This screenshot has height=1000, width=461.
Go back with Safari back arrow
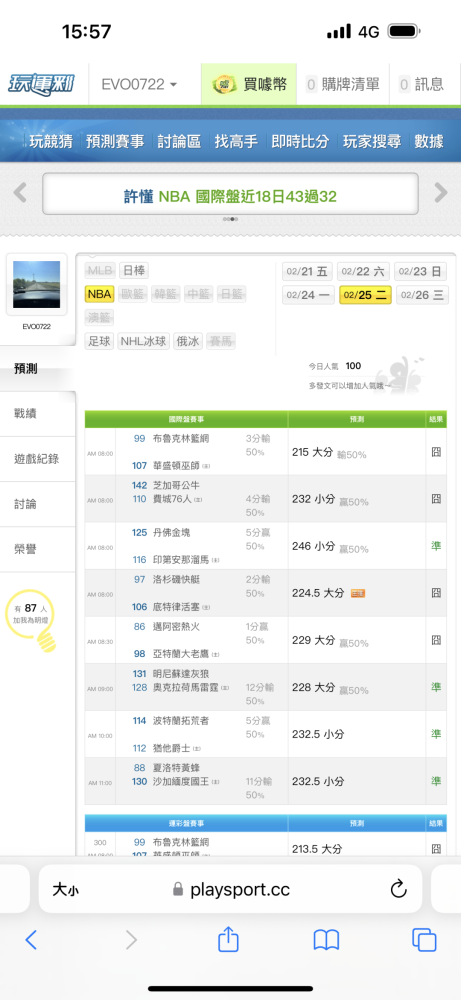point(31,939)
